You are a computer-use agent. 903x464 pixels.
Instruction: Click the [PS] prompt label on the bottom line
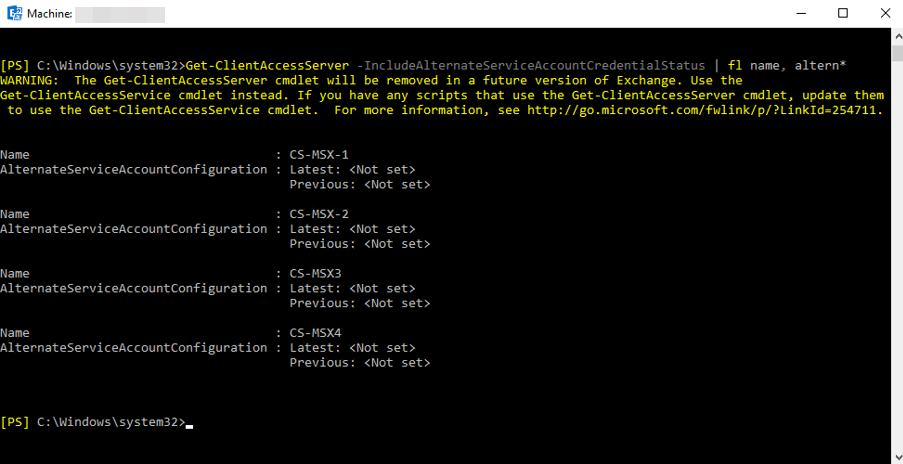[x=15, y=422]
